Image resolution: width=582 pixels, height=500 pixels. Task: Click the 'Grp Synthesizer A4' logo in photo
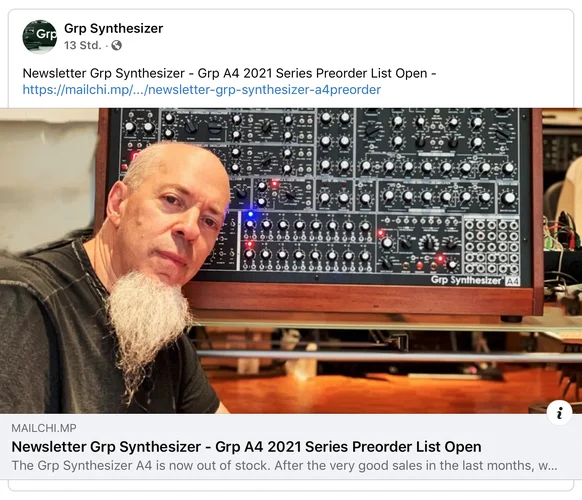pyautogui.click(x=475, y=280)
